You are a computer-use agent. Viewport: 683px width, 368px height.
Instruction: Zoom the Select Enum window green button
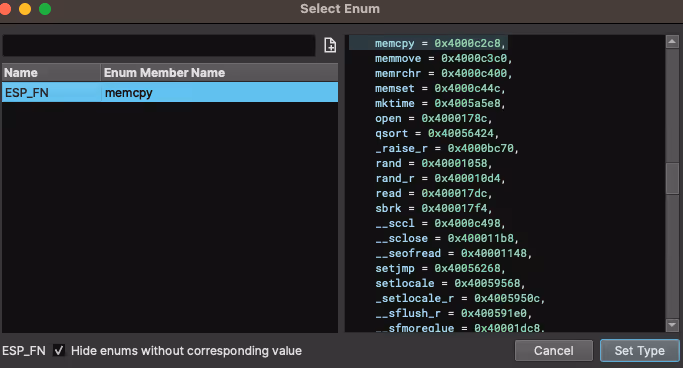pos(45,9)
